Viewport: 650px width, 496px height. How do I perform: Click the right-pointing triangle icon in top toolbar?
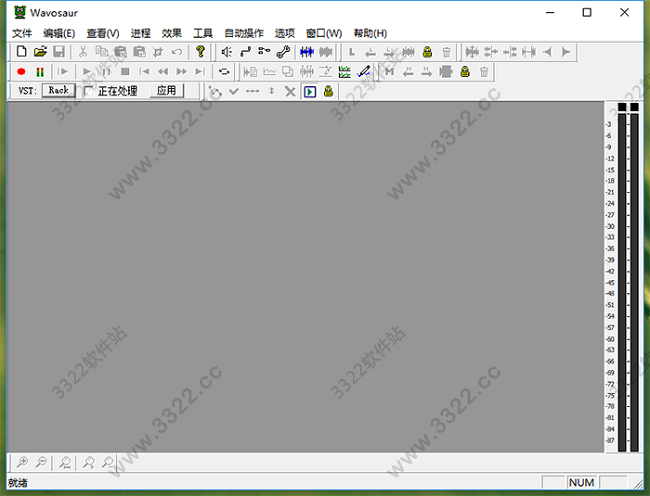(566, 52)
